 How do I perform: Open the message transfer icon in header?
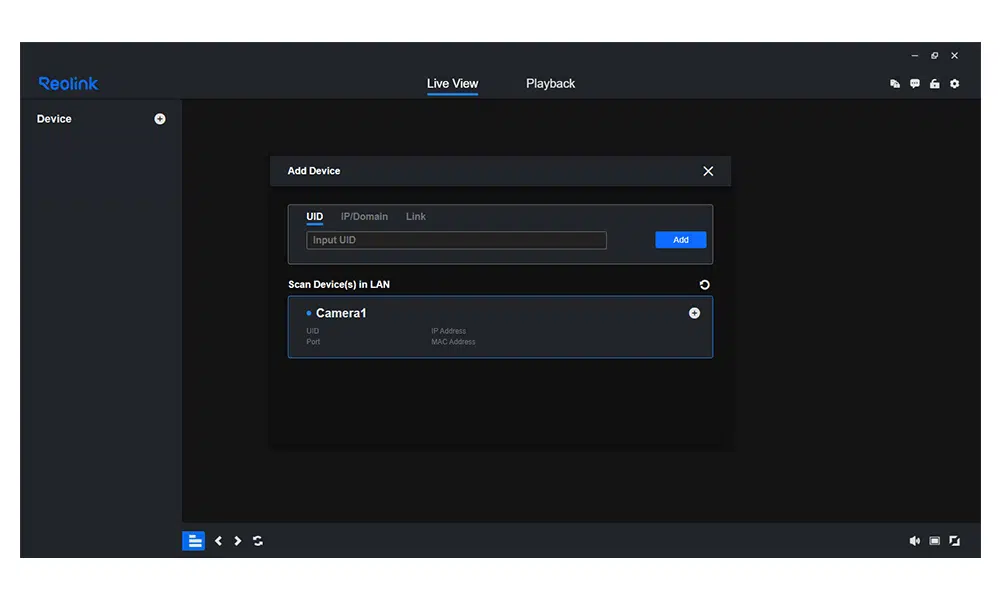pos(895,84)
